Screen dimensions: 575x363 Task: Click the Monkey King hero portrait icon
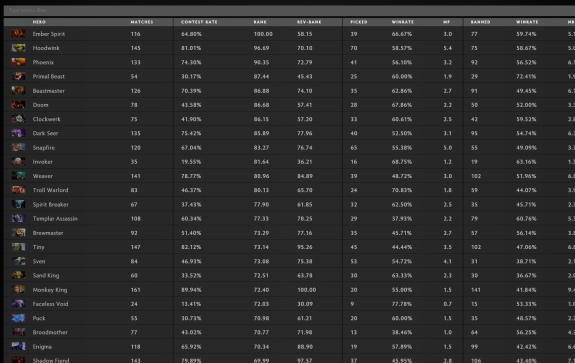point(18,290)
